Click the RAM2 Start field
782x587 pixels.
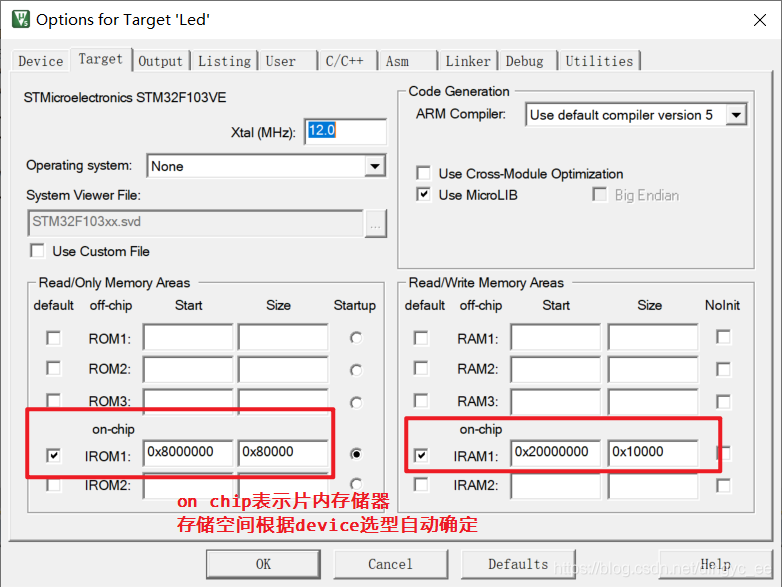pos(556,370)
